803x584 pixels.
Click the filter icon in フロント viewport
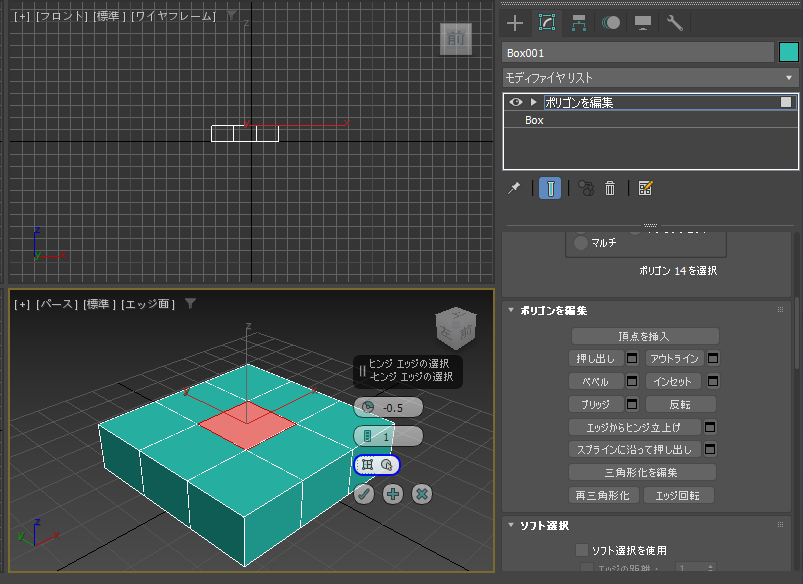pyautogui.click(x=232, y=16)
